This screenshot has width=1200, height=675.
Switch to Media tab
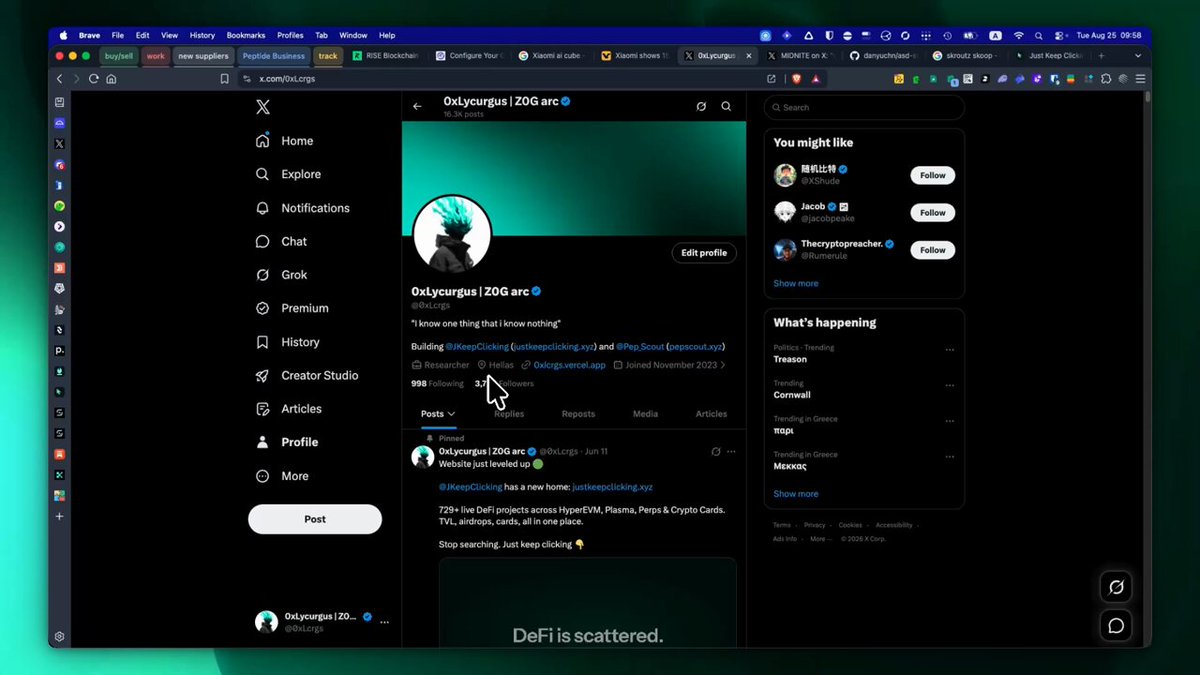pyautogui.click(x=645, y=414)
